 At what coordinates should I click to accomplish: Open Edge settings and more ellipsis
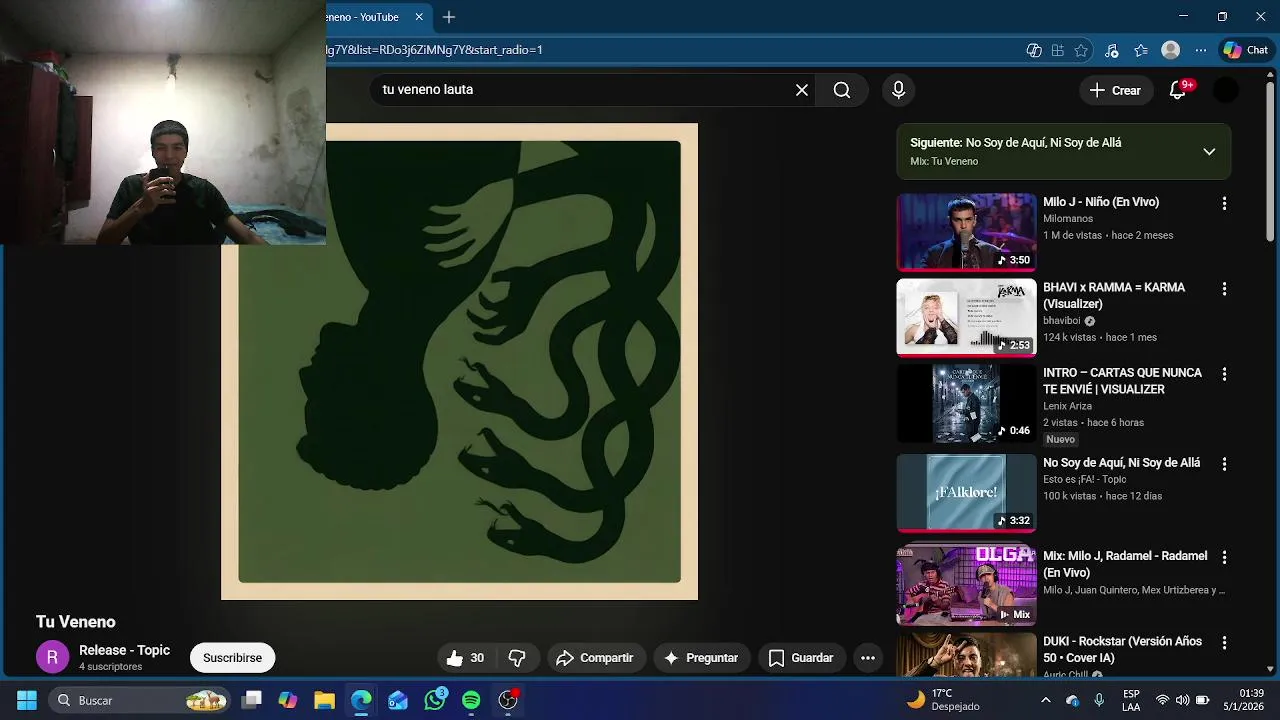(x=1200, y=50)
